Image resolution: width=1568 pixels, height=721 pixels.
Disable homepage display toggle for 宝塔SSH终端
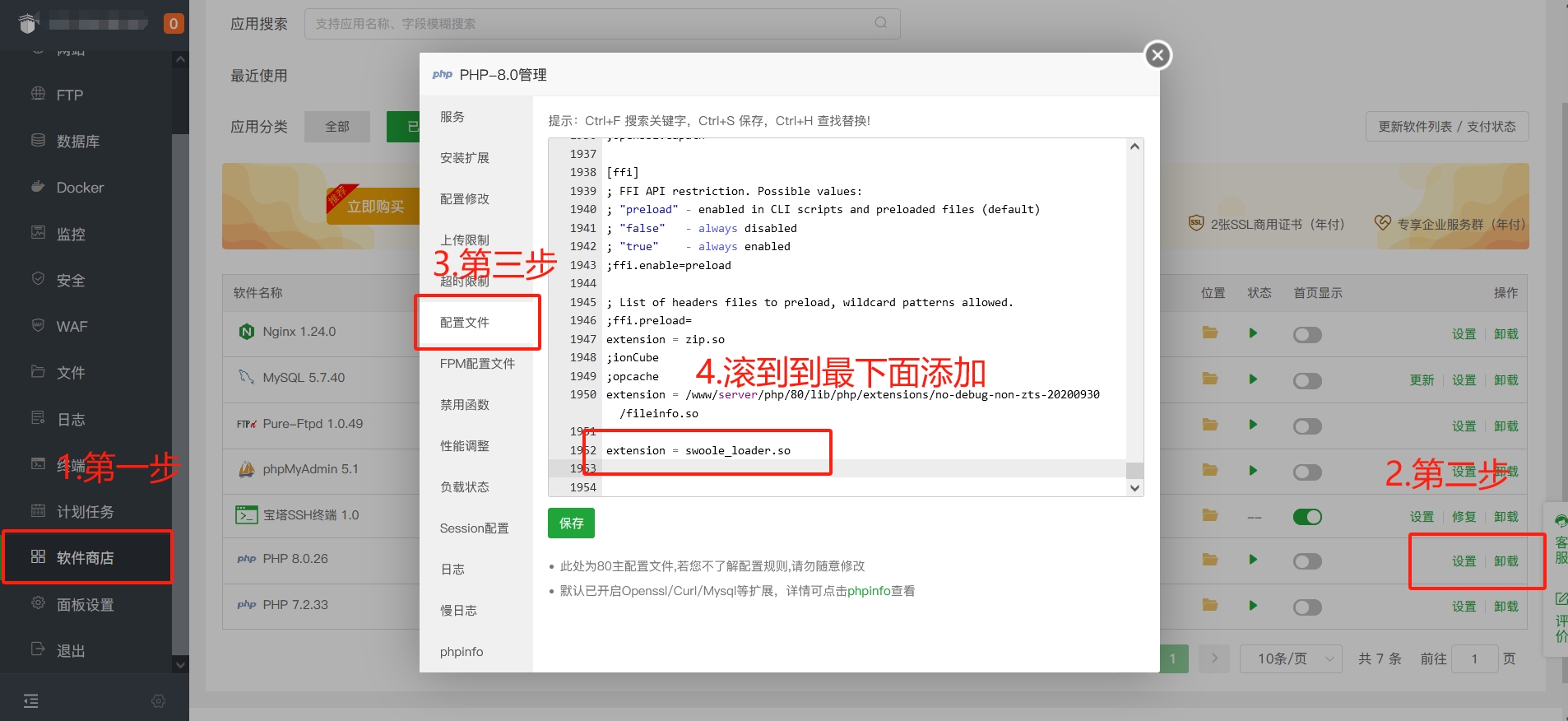pyautogui.click(x=1306, y=517)
